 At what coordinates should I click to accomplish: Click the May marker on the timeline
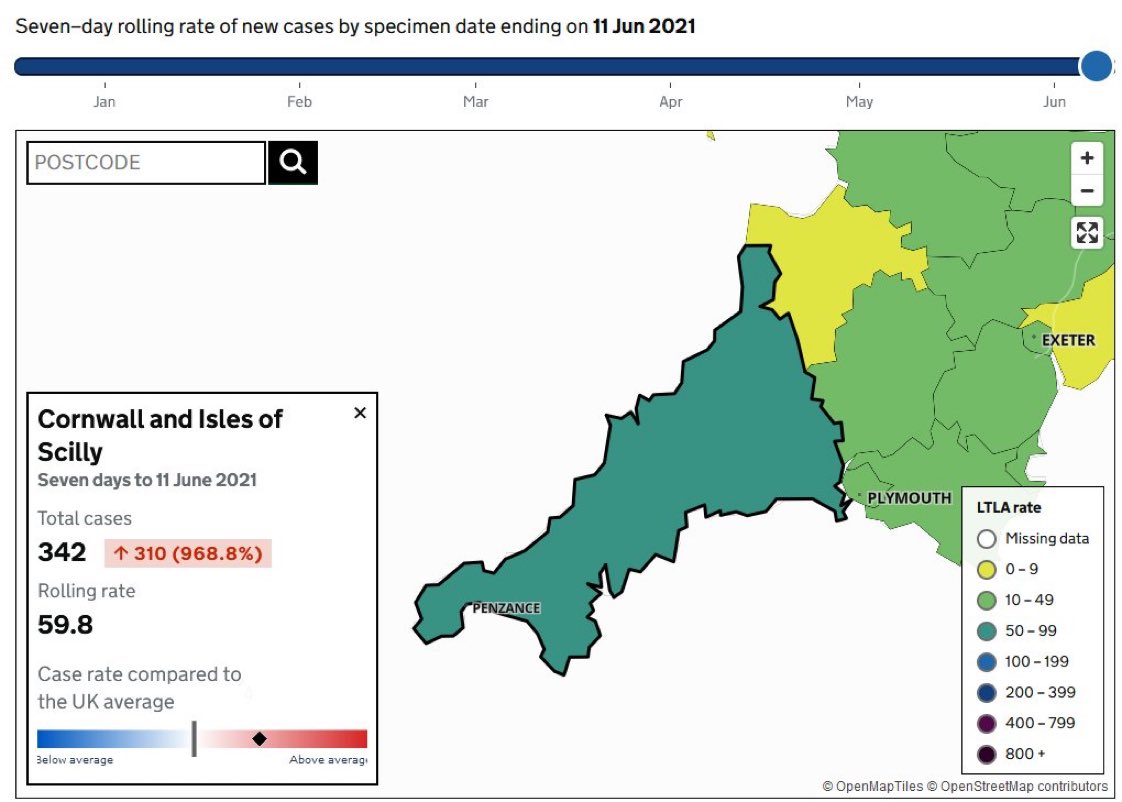point(859,101)
